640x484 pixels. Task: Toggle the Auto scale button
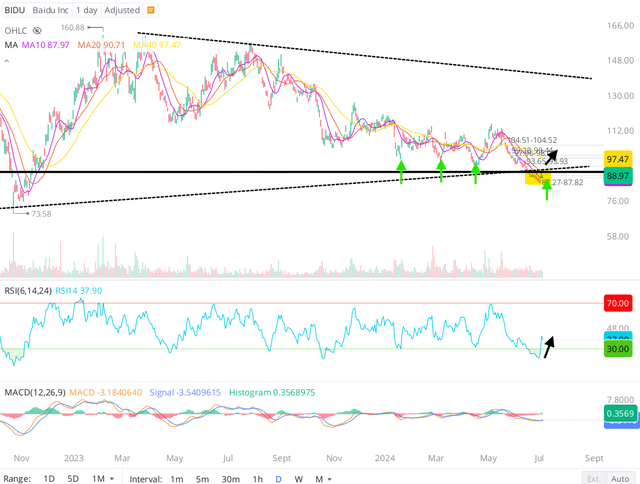[x=620, y=479]
